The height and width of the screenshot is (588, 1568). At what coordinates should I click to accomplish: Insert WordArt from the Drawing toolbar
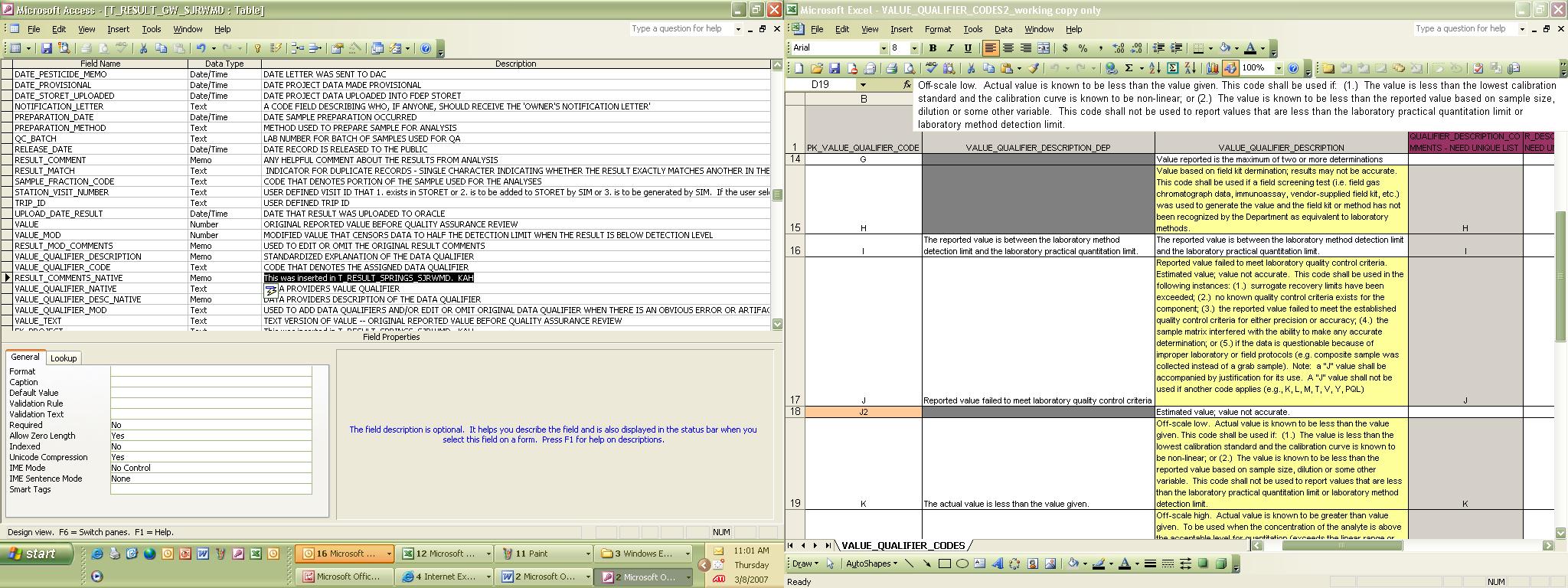997,563
